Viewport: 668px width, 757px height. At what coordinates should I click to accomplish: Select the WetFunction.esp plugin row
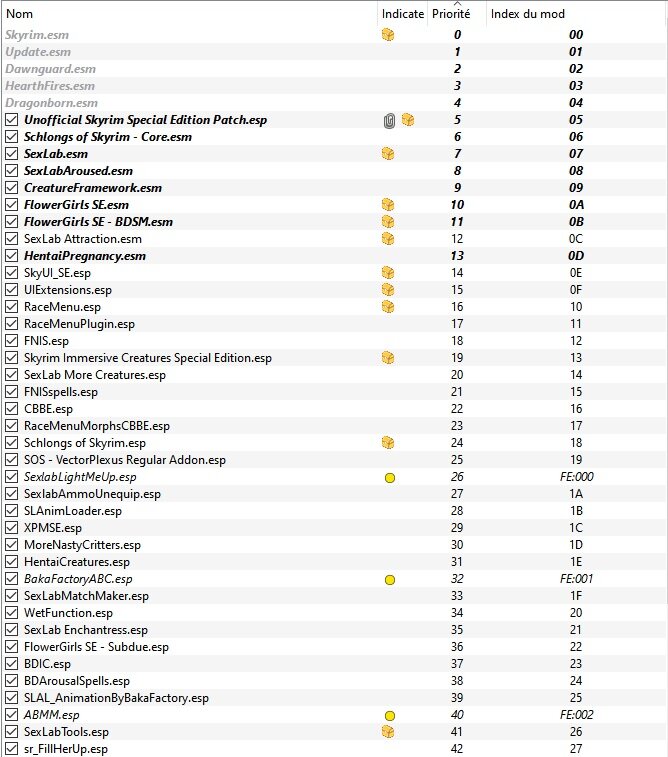[x=334, y=613]
